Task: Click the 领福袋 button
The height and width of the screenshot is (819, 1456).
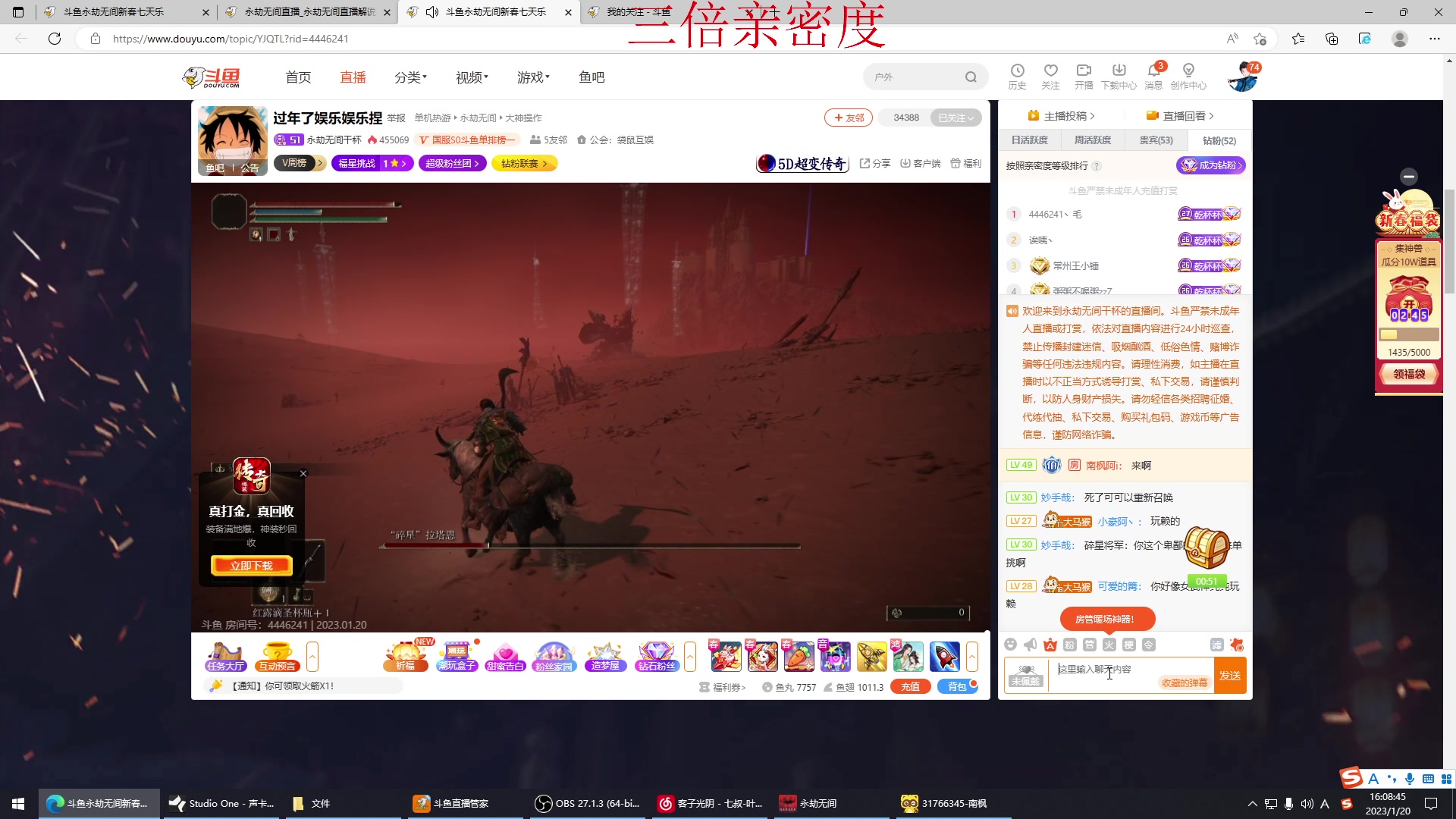Action: coord(1409,374)
